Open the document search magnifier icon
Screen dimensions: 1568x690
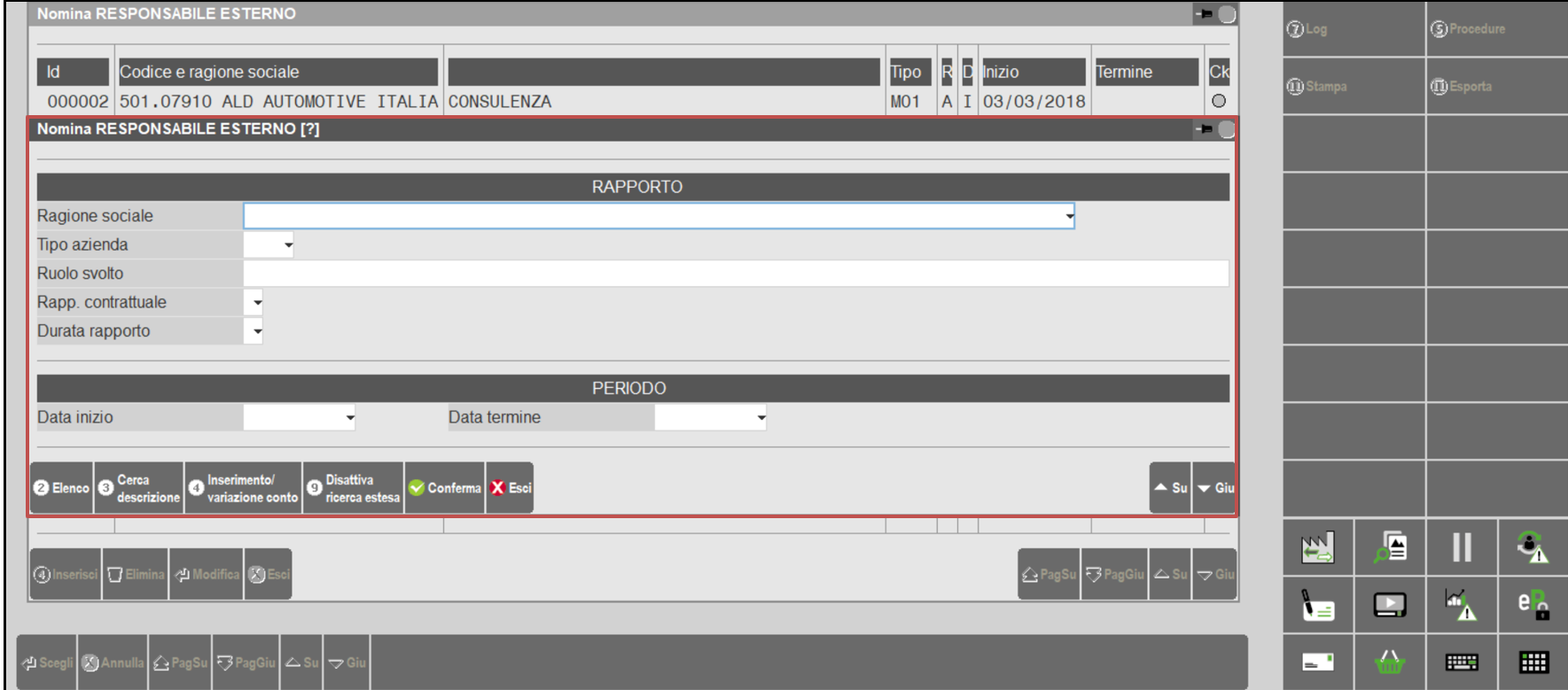tap(1390, 547)
